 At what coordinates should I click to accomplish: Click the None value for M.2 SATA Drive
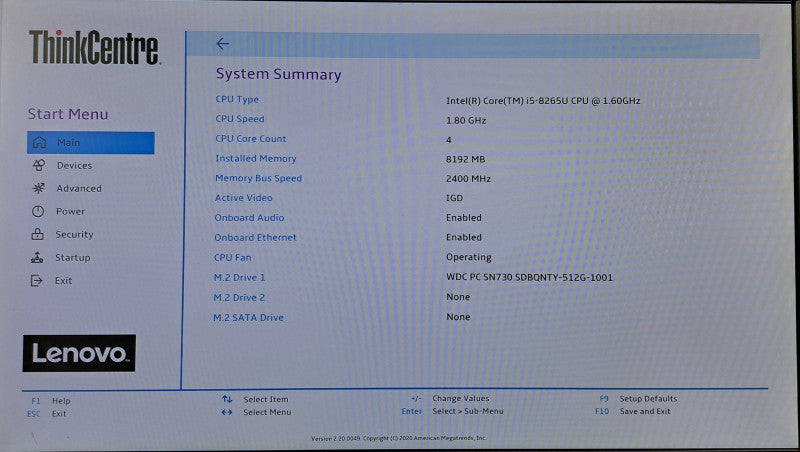pyautogui.click(x=458, y=317)
